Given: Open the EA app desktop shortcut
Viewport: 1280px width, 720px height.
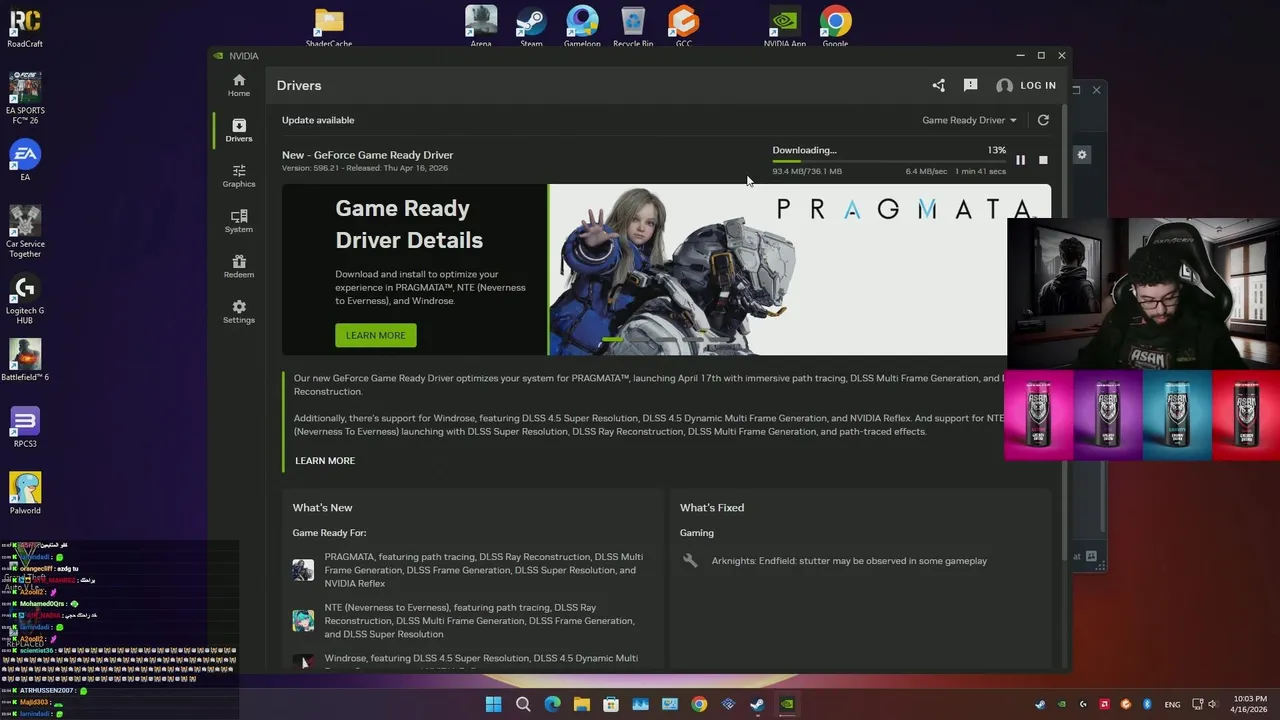Looking at the screenshot, I should point(25,161).
